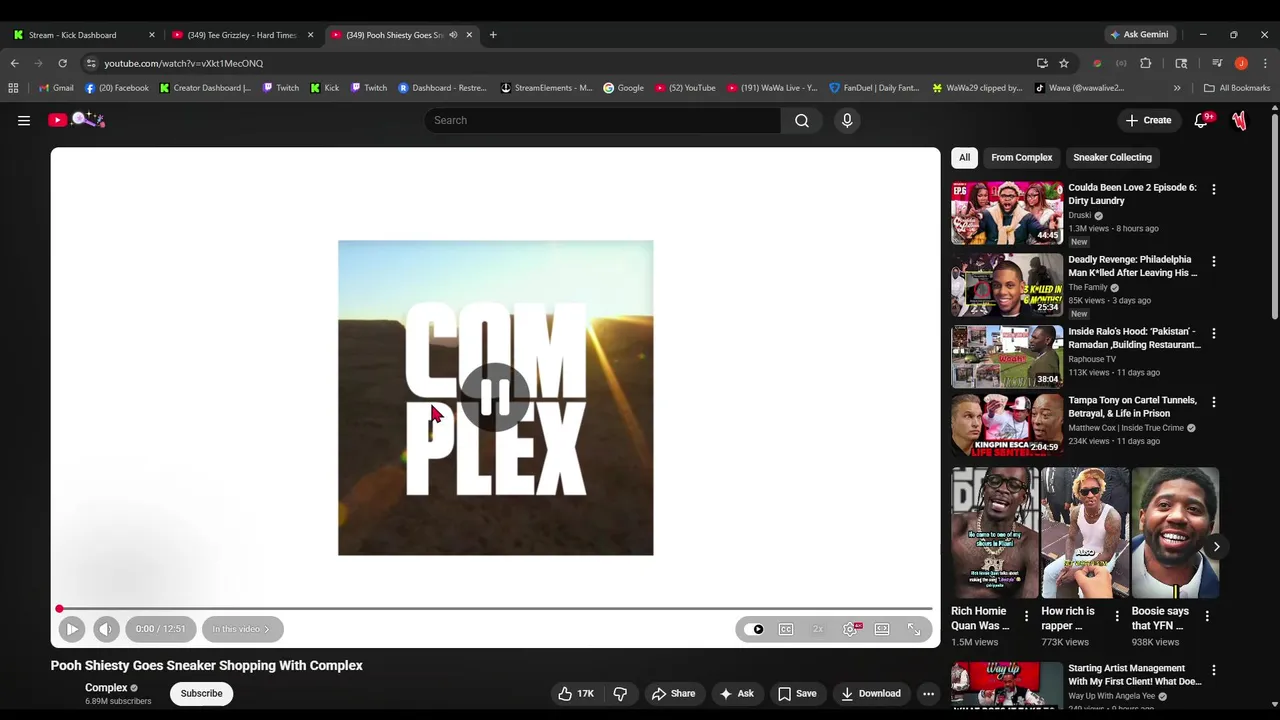This screenshot has height=720, width=1280.
Task: Open Inside Ralo's Hood video title
Action: tap(1134, 338)
